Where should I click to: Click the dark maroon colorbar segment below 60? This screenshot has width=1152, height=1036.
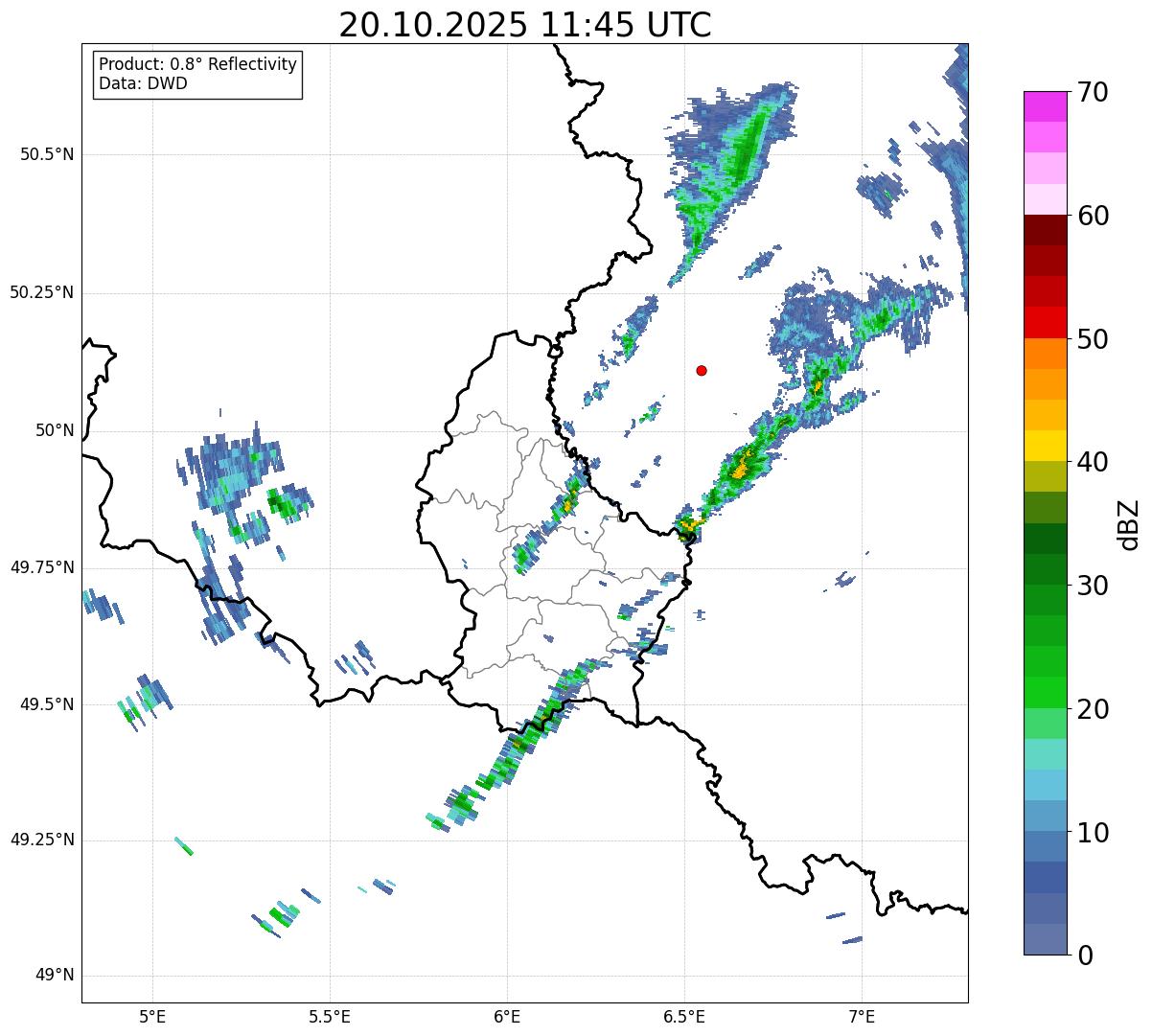[x=1046, y=230]
